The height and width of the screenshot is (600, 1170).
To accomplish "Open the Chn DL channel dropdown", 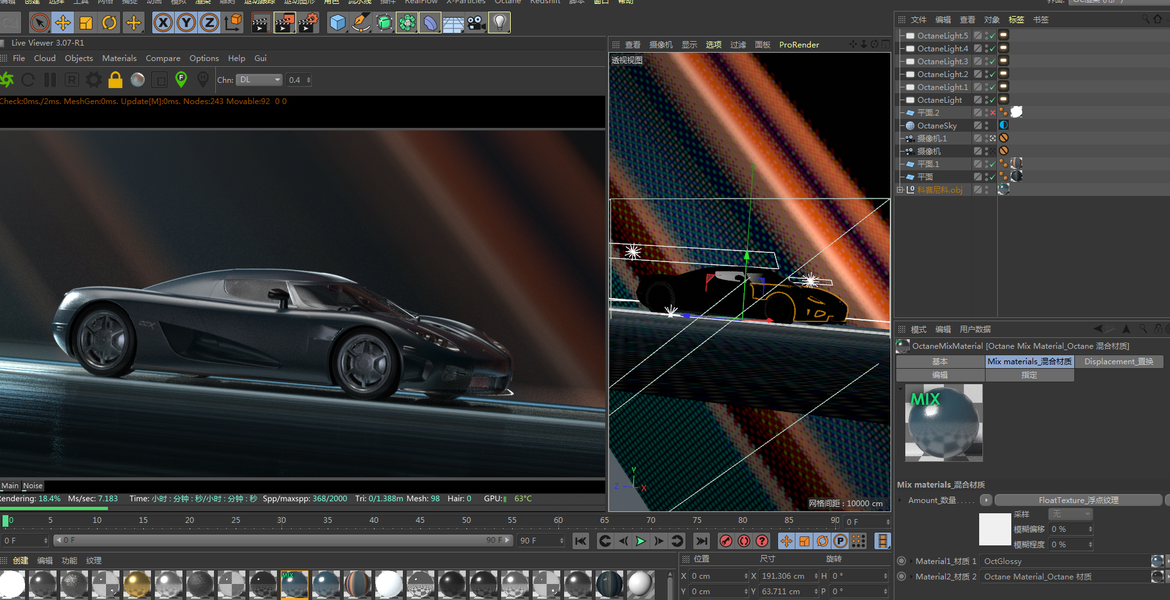I will tap(258, 80).
